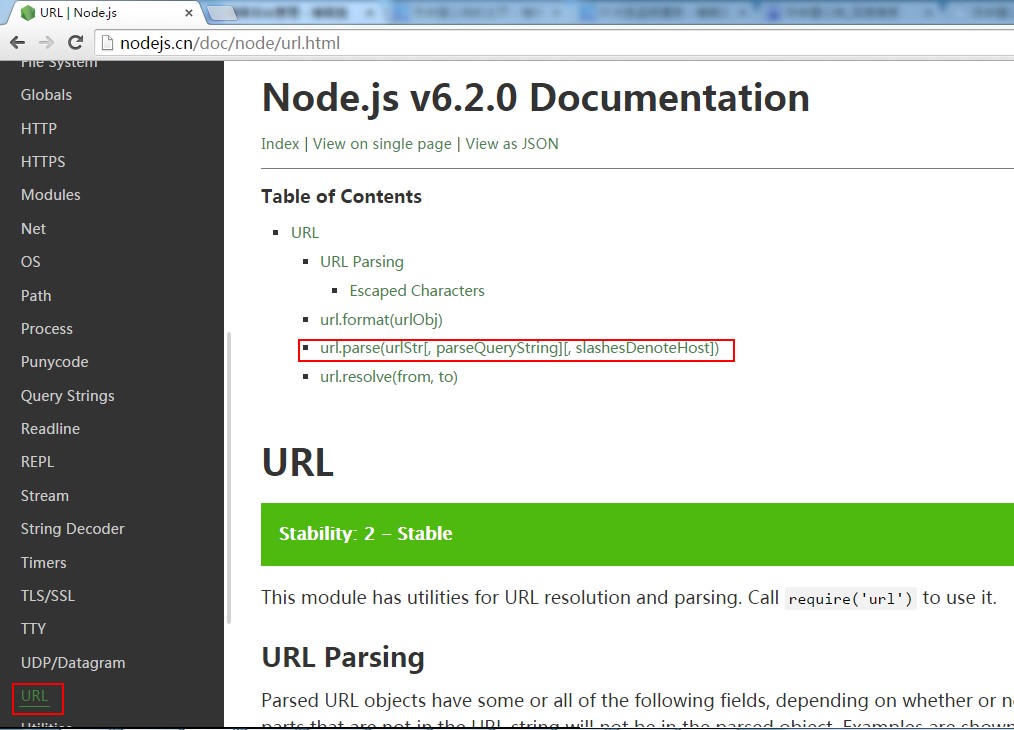The height and width of the screenshot is (730, 1014).
Task: Jump to url.format(urlObj) in the contents list
Action: coord(381,320)
